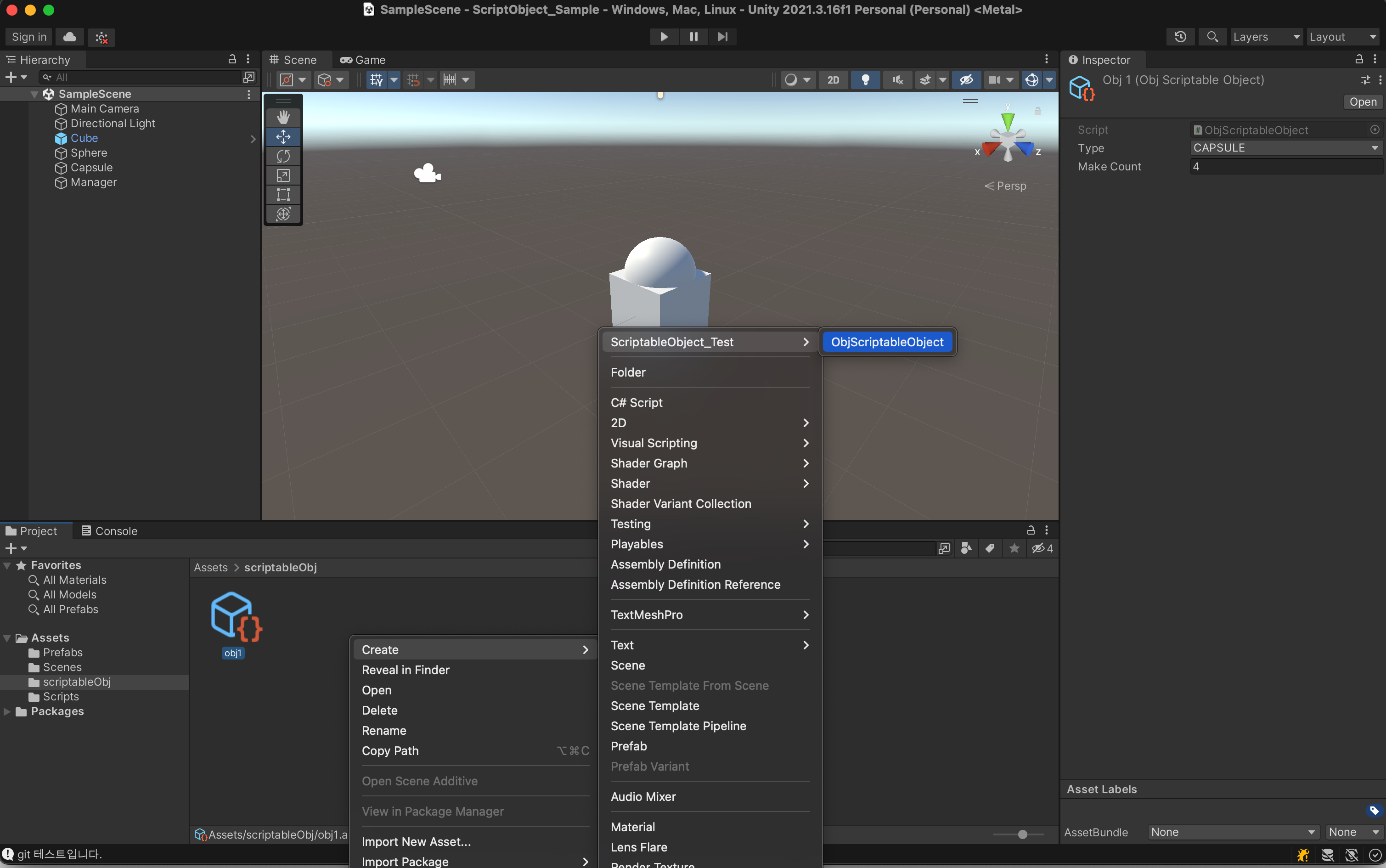The height and width of the screenshot is (868, 1386).
Task: Click the Open button in Inspector
Action: pos(1363,101)
